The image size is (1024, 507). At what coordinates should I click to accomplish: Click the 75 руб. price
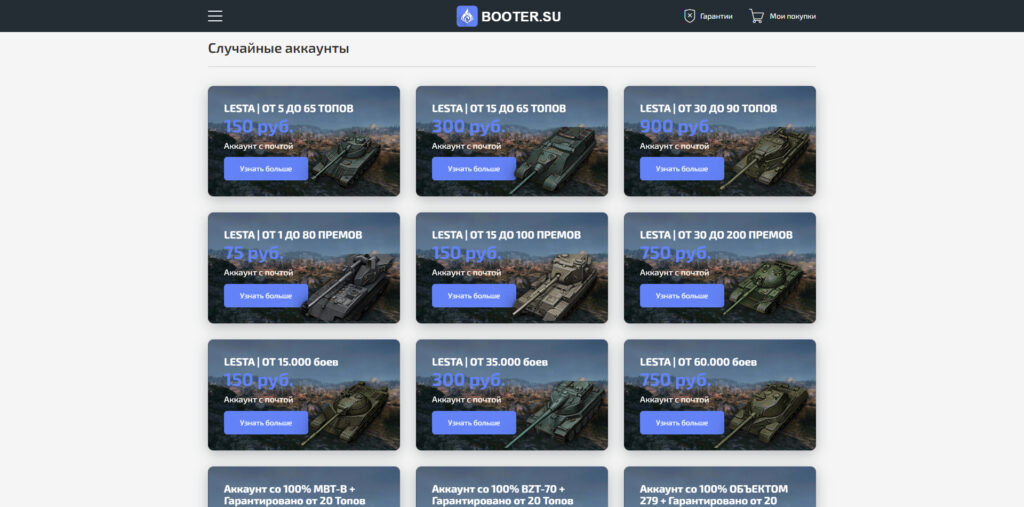point(253,253)
